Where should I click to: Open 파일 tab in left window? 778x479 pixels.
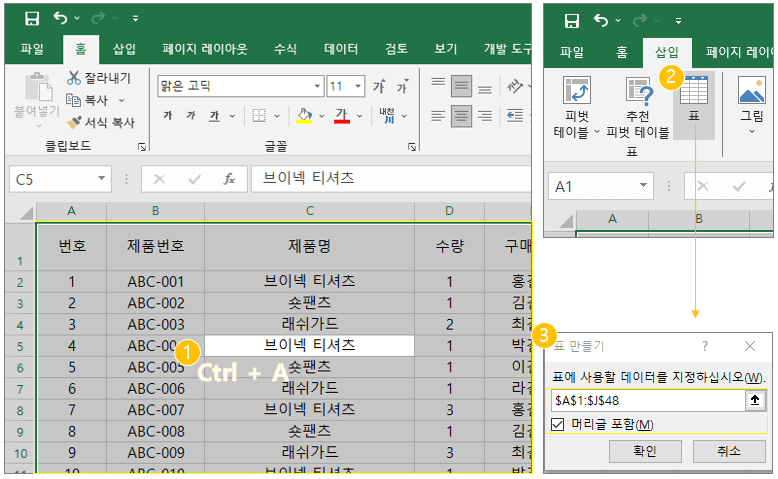[32, 49]
